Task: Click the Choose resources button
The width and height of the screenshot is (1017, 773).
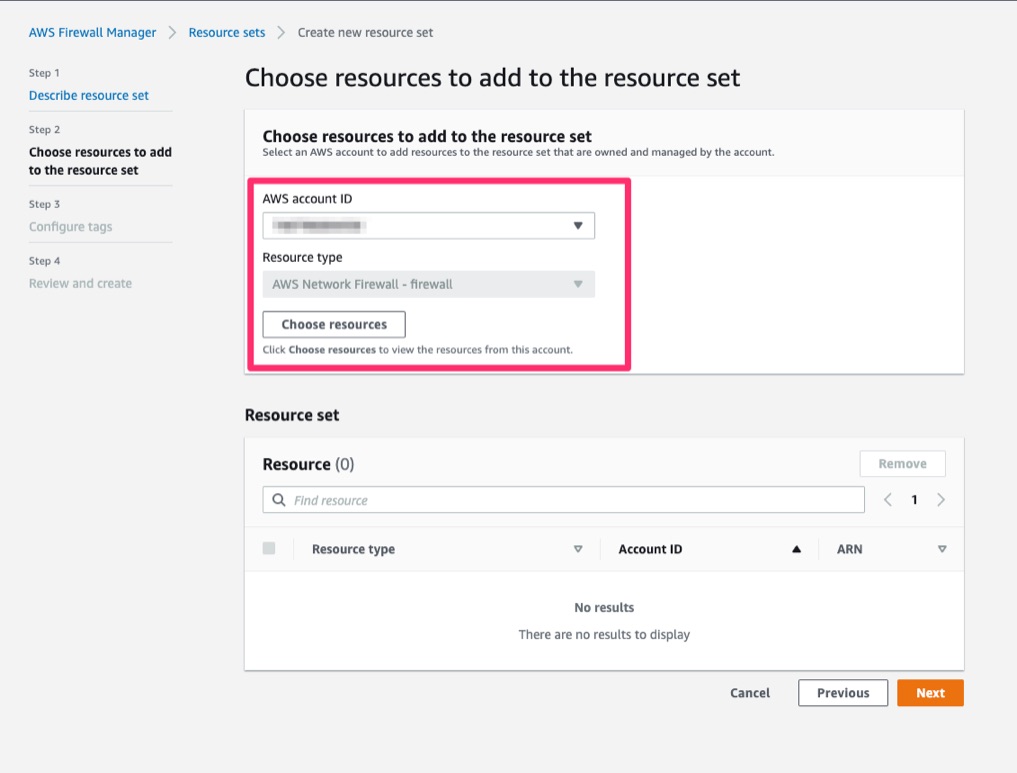Action: pos(334,324)
